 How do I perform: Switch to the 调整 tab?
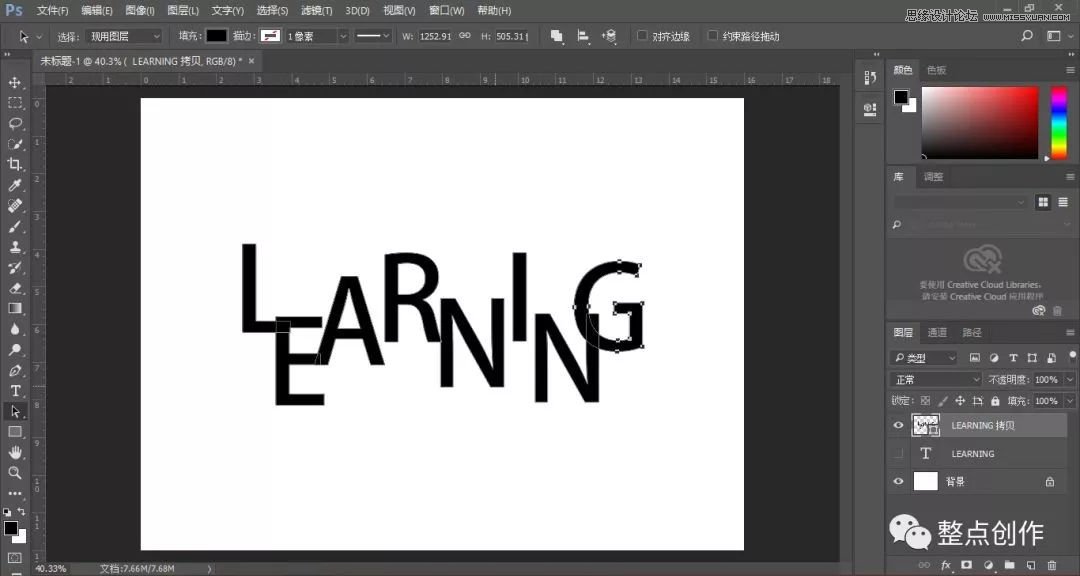click(x=933, y=177)
